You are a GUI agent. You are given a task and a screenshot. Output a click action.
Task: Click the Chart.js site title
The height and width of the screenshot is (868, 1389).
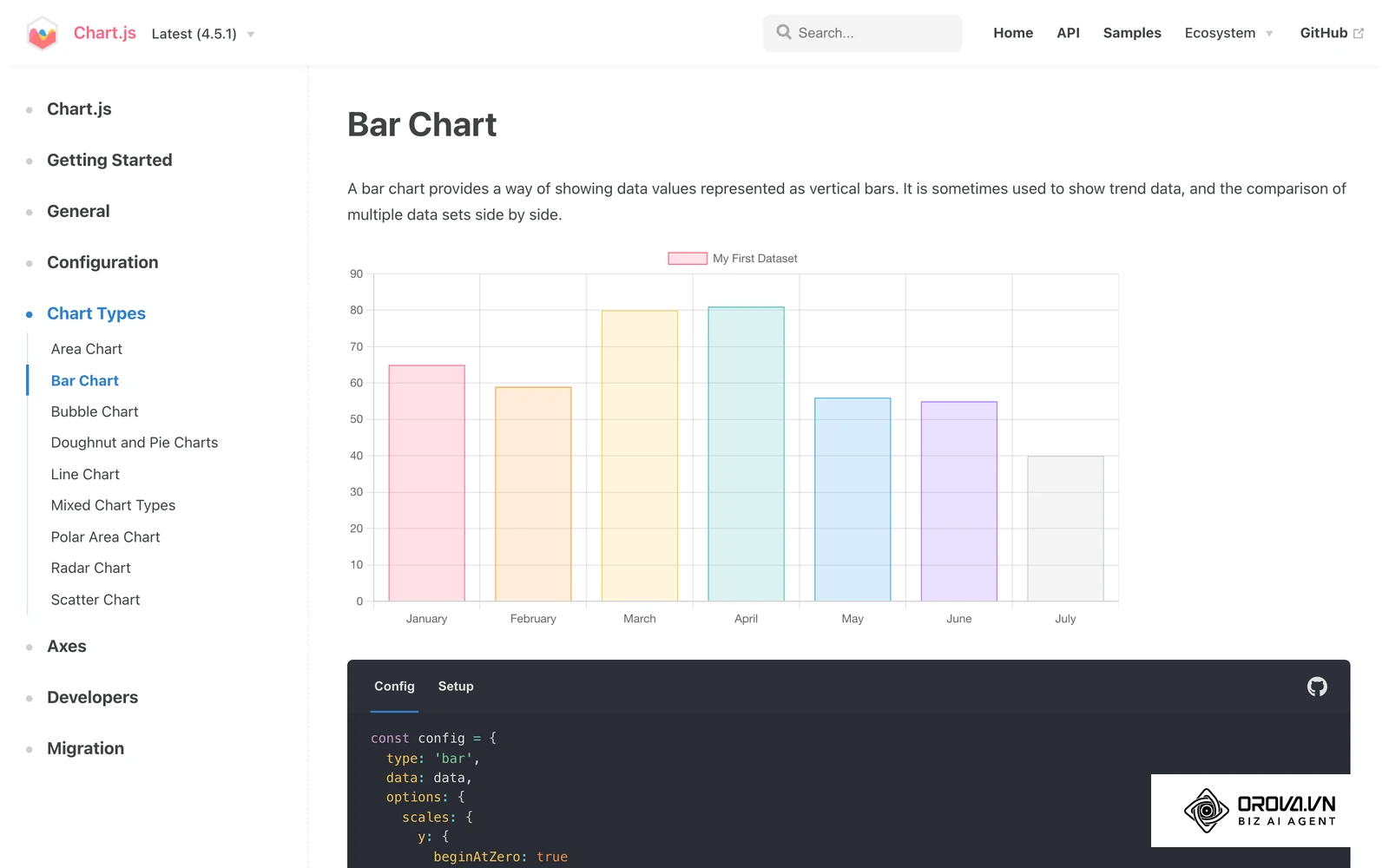[105, 33]
